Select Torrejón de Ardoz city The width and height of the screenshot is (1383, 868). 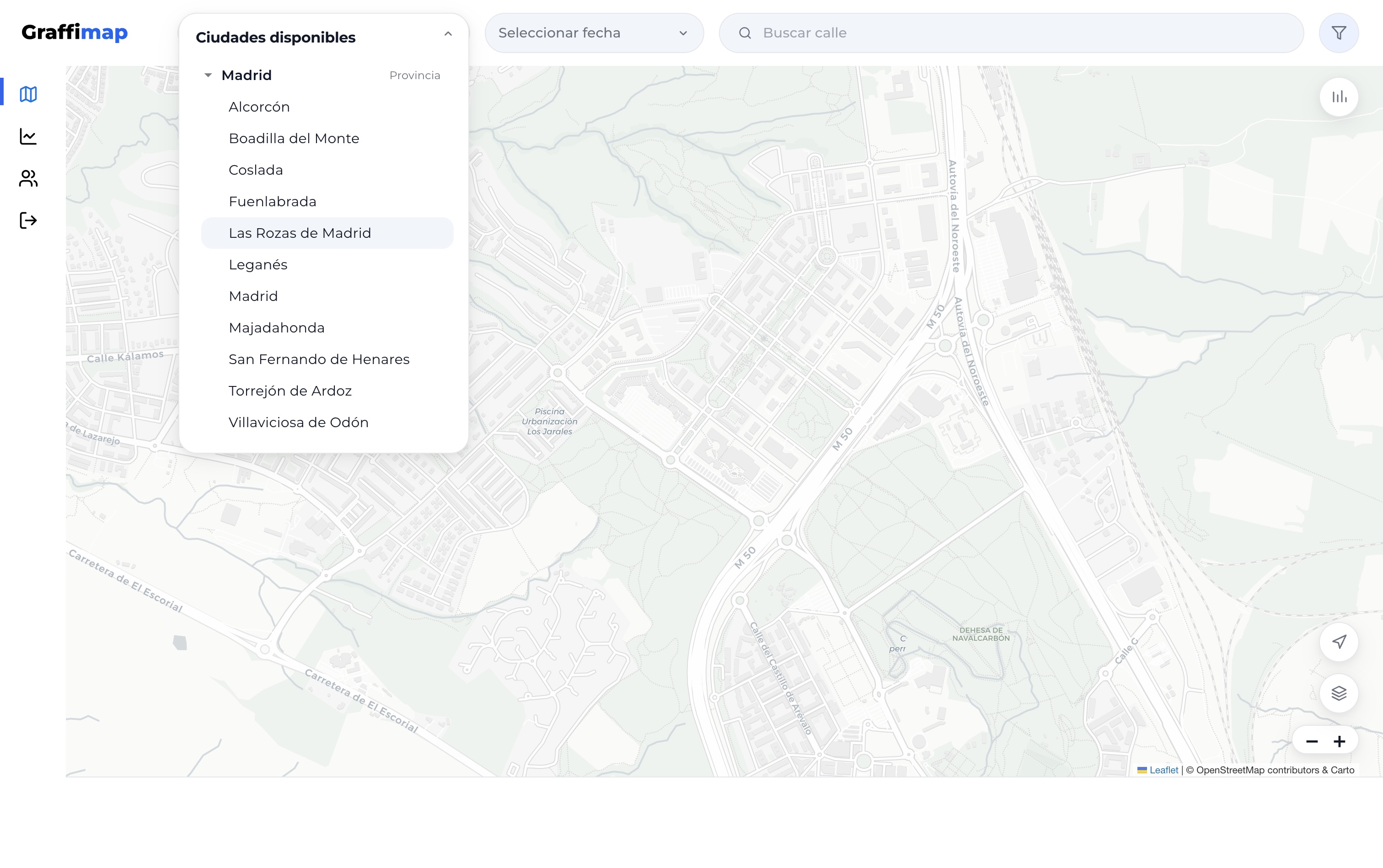[x=290, y=391]
